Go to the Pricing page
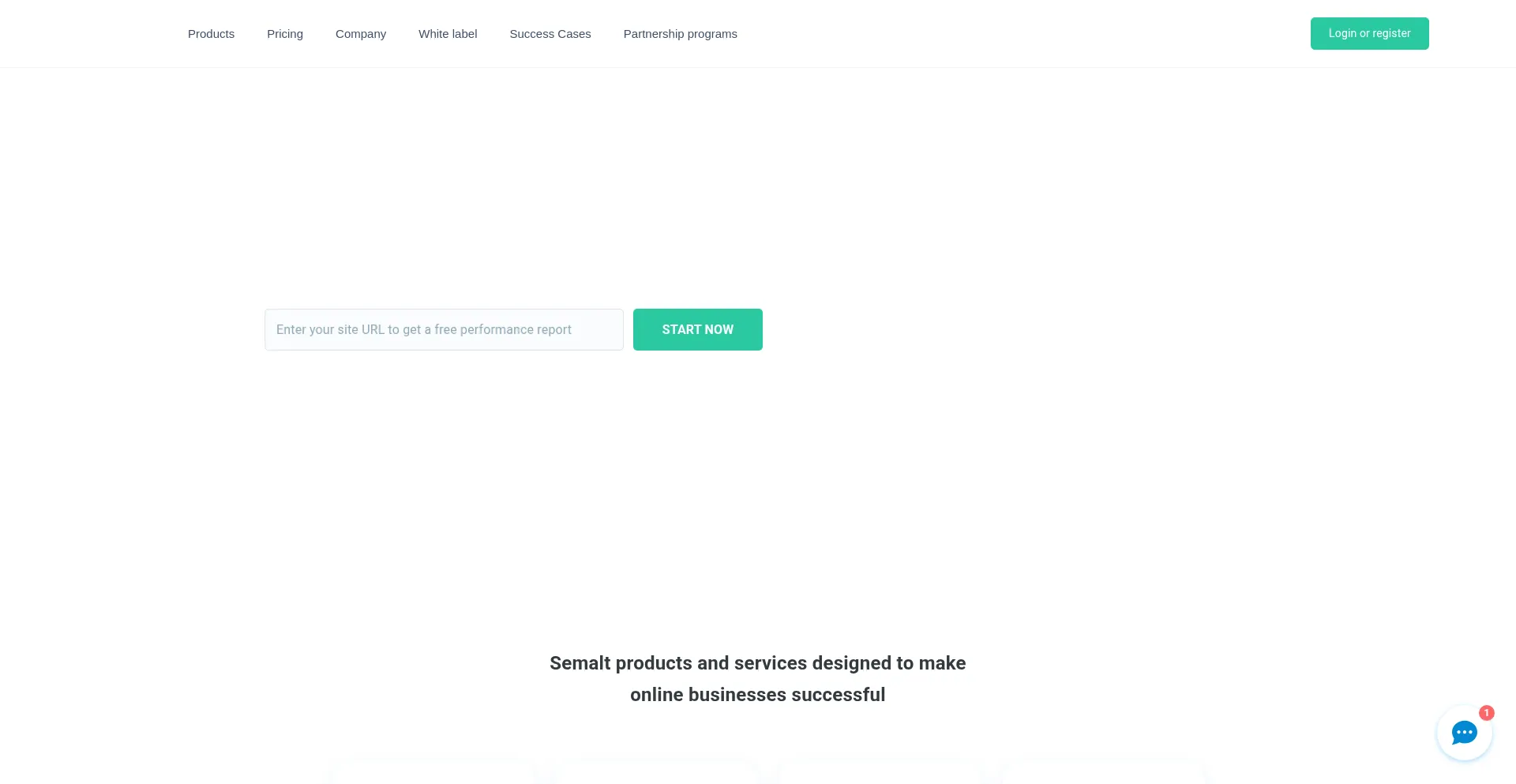1516x784 pixels. [x=285, y=34]
